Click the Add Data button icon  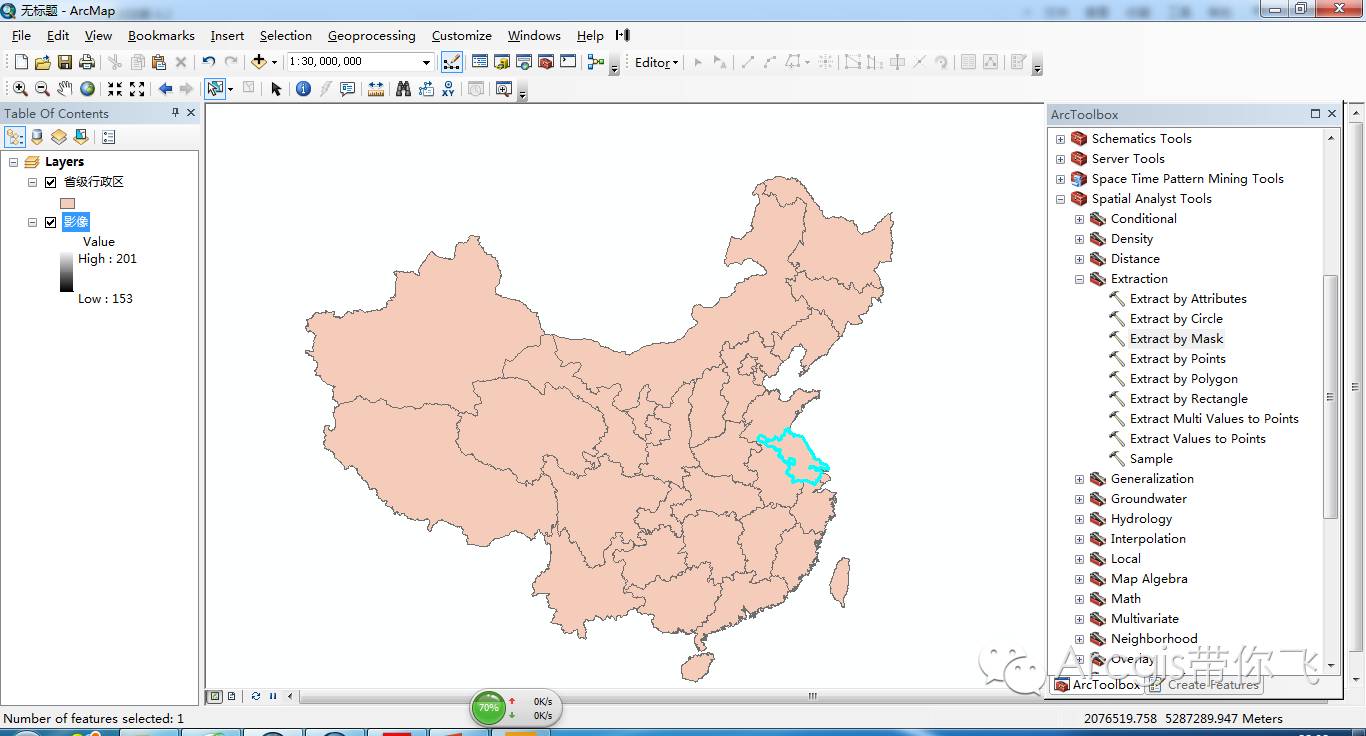click(x=259, y=62)
